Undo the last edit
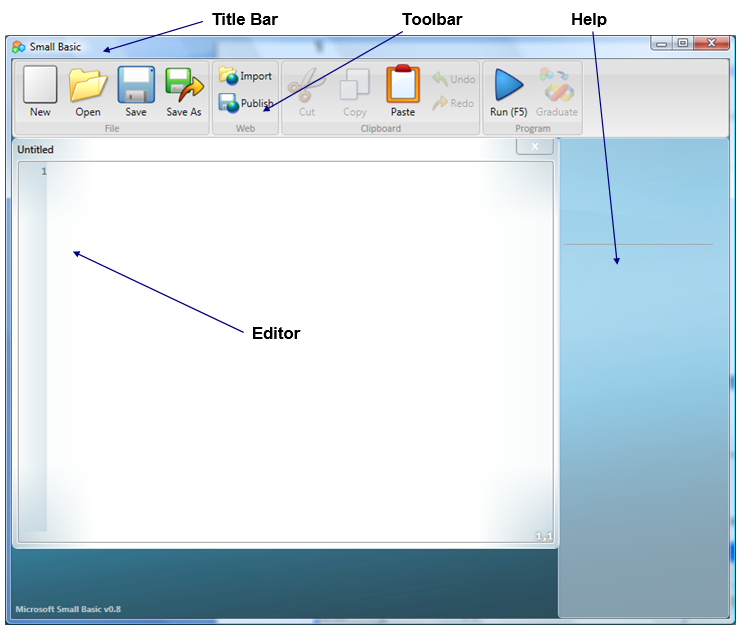The image size is (747, 636). point(454,79)
